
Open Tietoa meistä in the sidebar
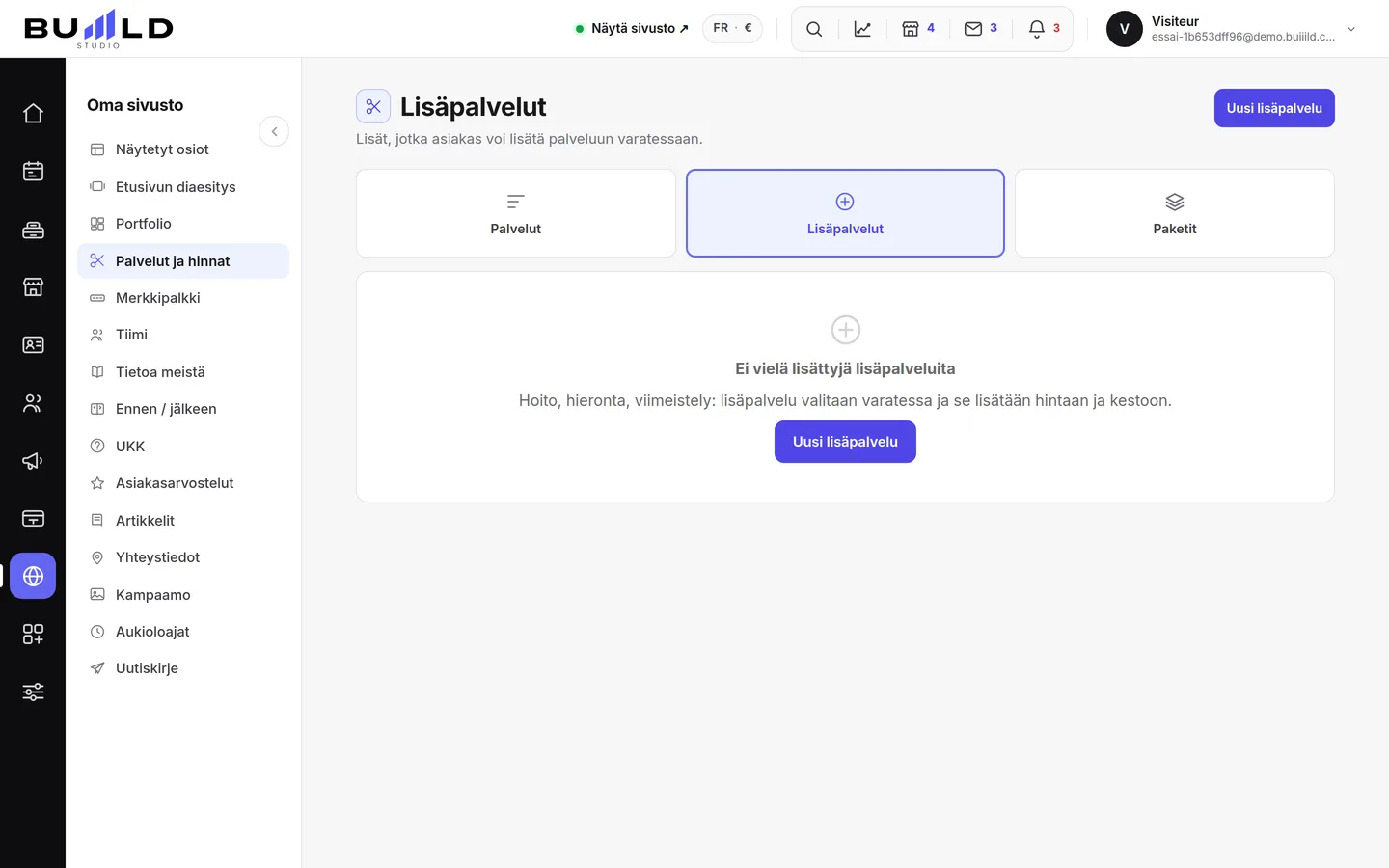point(183,372)
